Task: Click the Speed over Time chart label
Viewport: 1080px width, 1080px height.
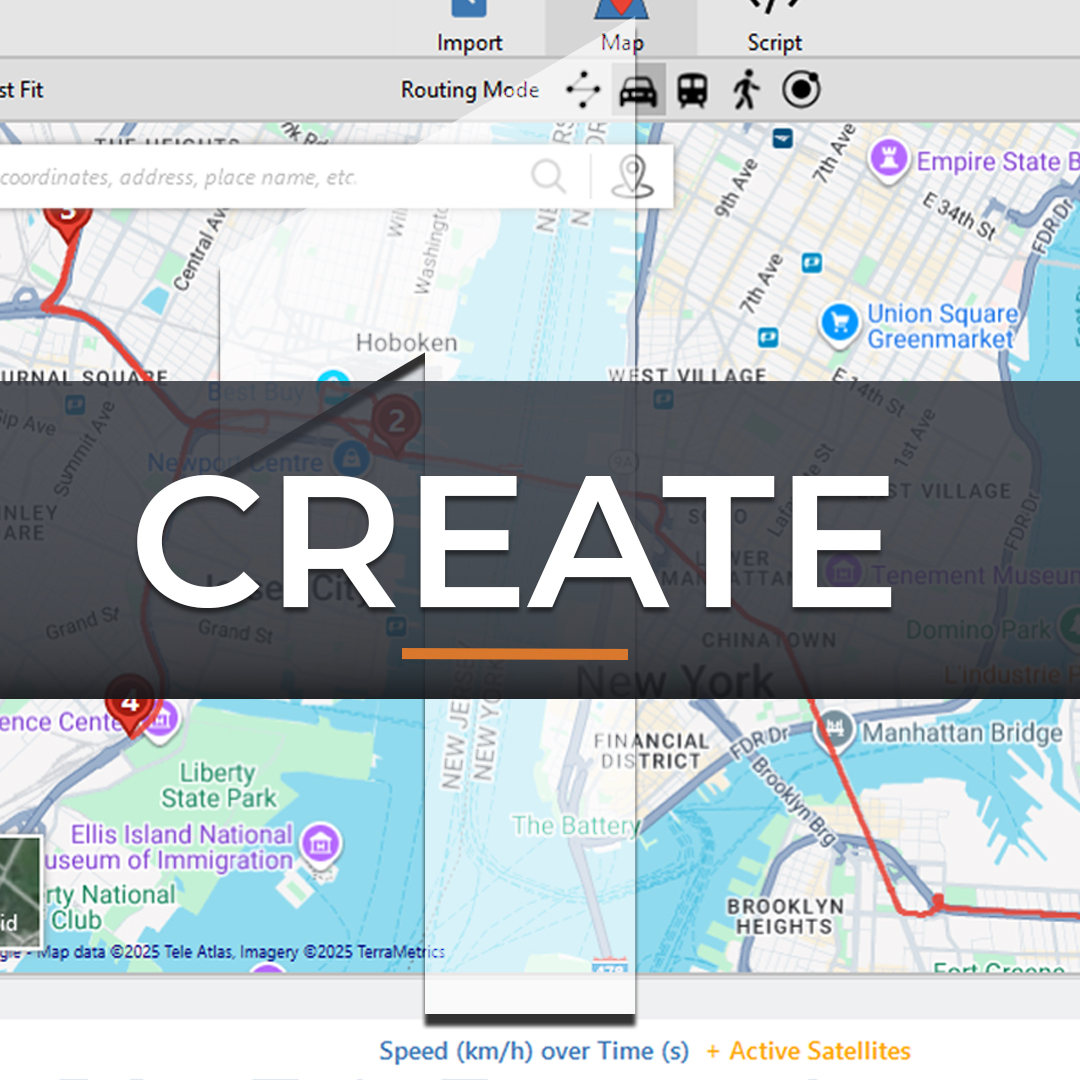Action: click(534, 1051)
